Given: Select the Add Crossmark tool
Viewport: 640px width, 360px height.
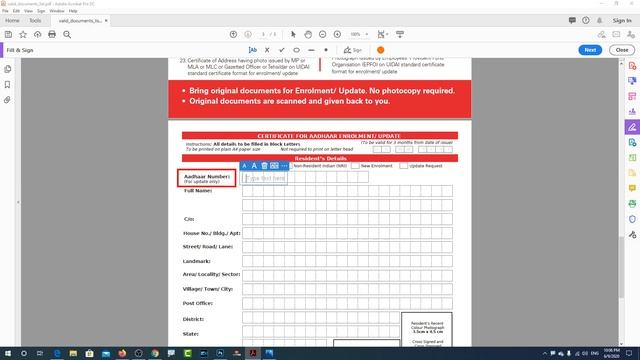Looking at the screenshot, I should pyautogui.click(x=267, y=50).
